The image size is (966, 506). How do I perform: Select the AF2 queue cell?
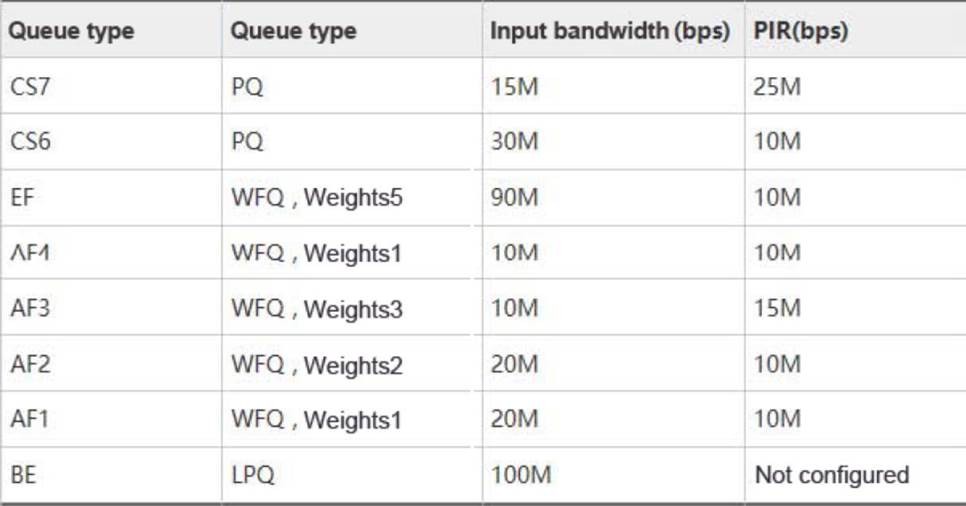[29, 365]
